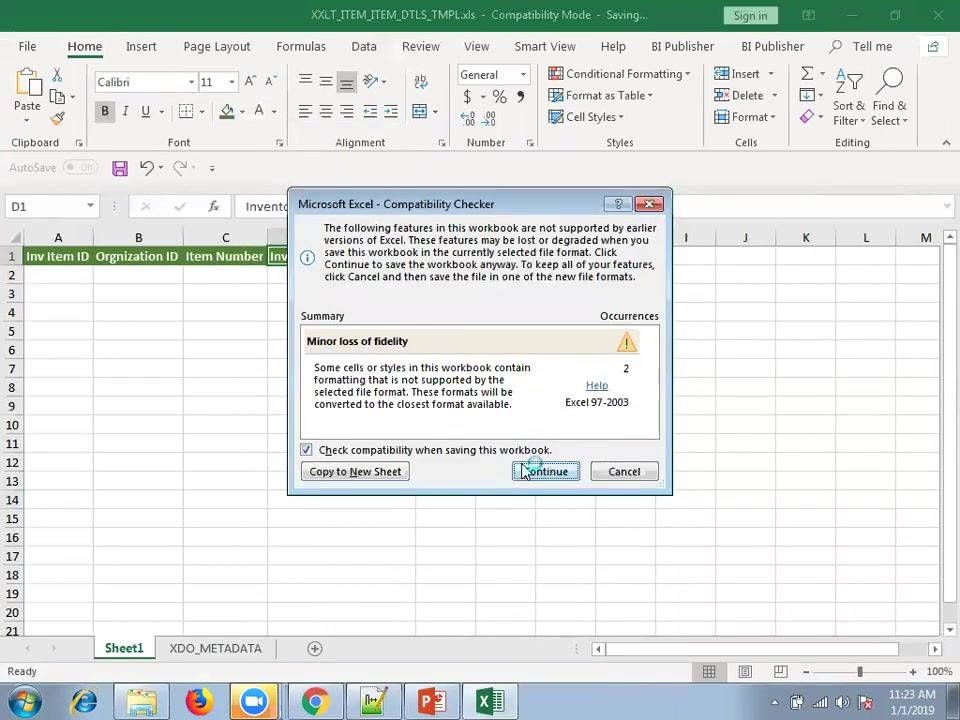Center text horizontally

click(x=326, y=111)
